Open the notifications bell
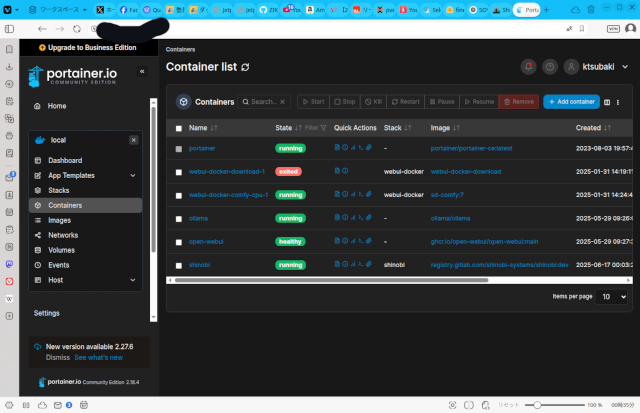 pos(529,67)
